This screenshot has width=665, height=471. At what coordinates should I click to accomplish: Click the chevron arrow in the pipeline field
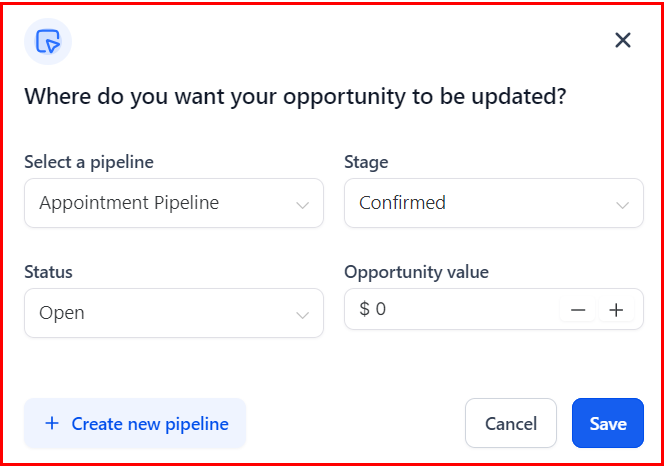303,205
